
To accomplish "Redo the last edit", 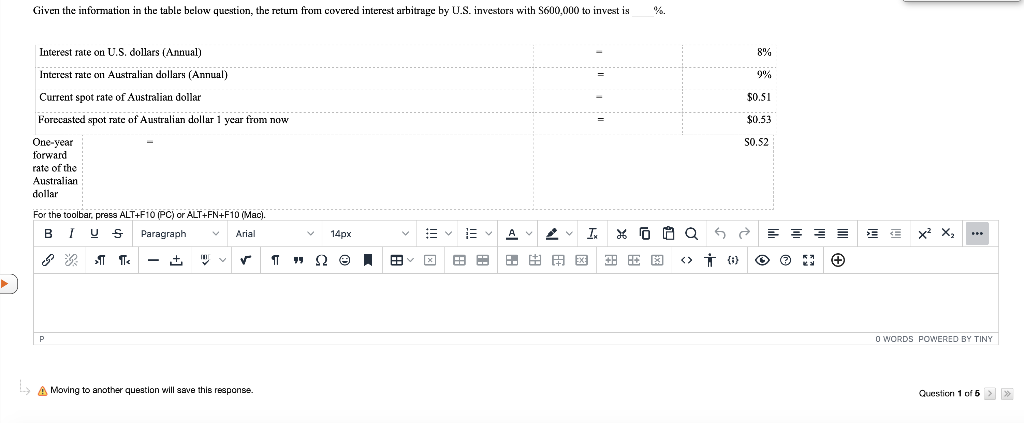I will tap(743, 234).
